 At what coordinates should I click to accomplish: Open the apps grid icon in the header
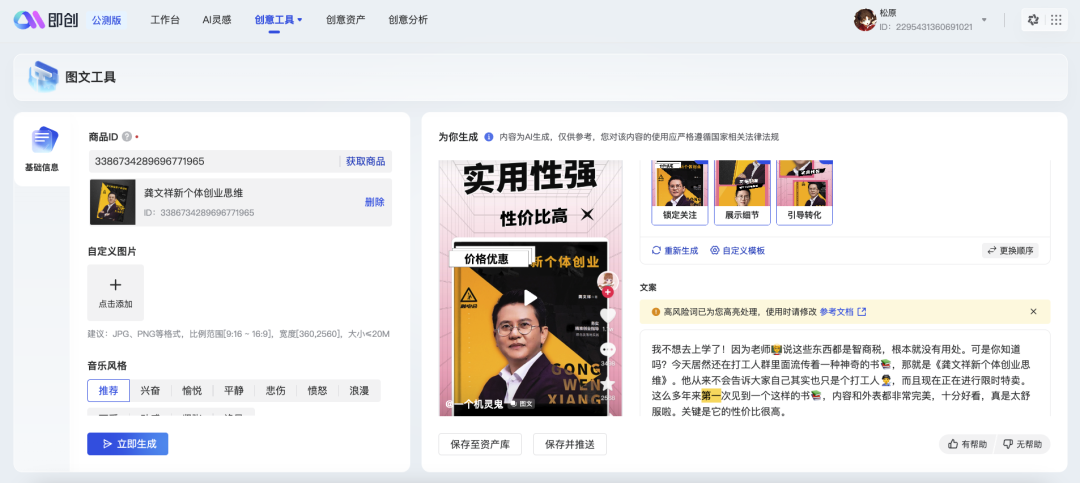[x=1056, y=20]
